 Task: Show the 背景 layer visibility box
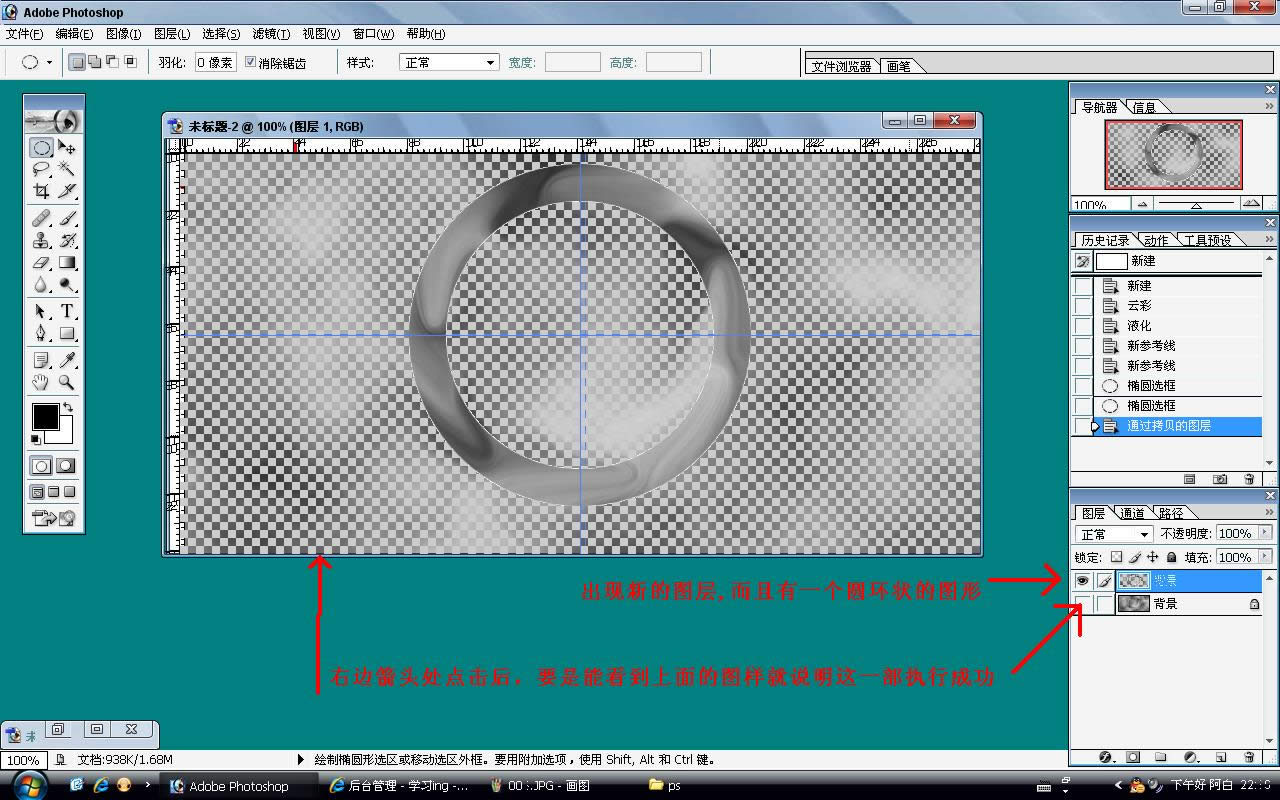coord(1082,604)
